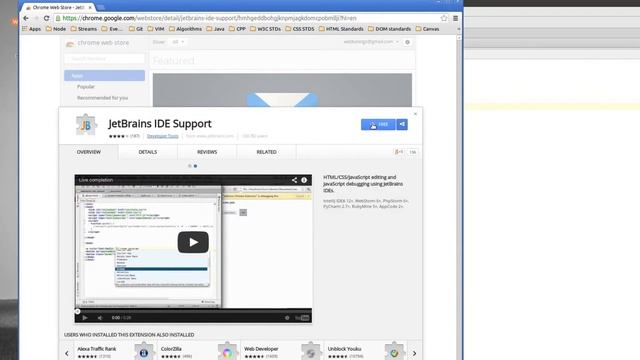Click the next arrow in also-installed list
Viewport: 640px width, 360px height.
click(414, 353)
